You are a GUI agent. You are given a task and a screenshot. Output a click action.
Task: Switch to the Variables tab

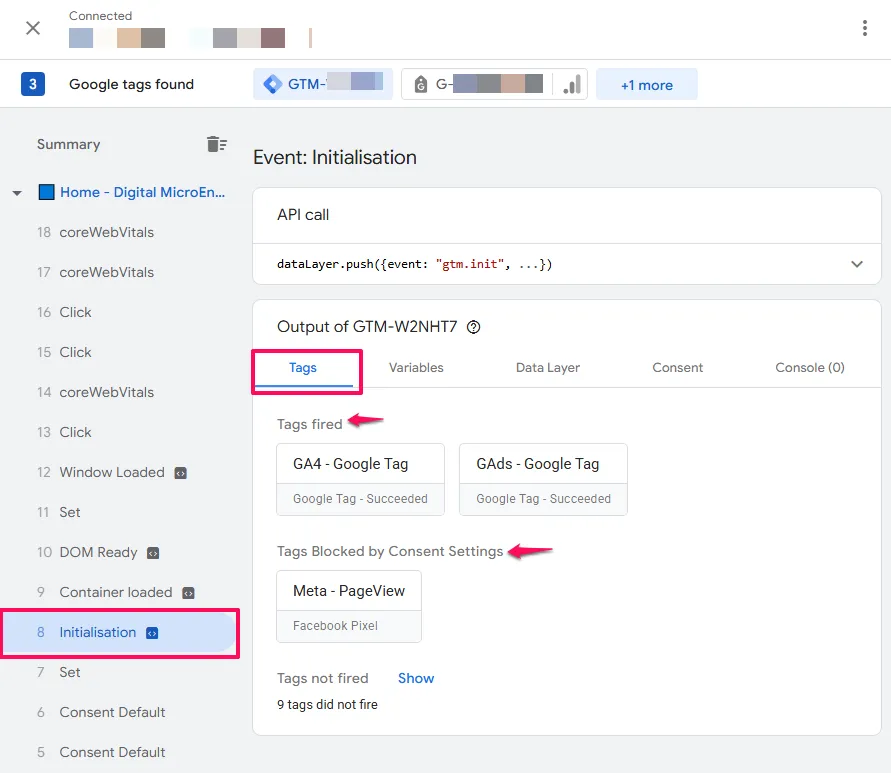coord(416,367)
